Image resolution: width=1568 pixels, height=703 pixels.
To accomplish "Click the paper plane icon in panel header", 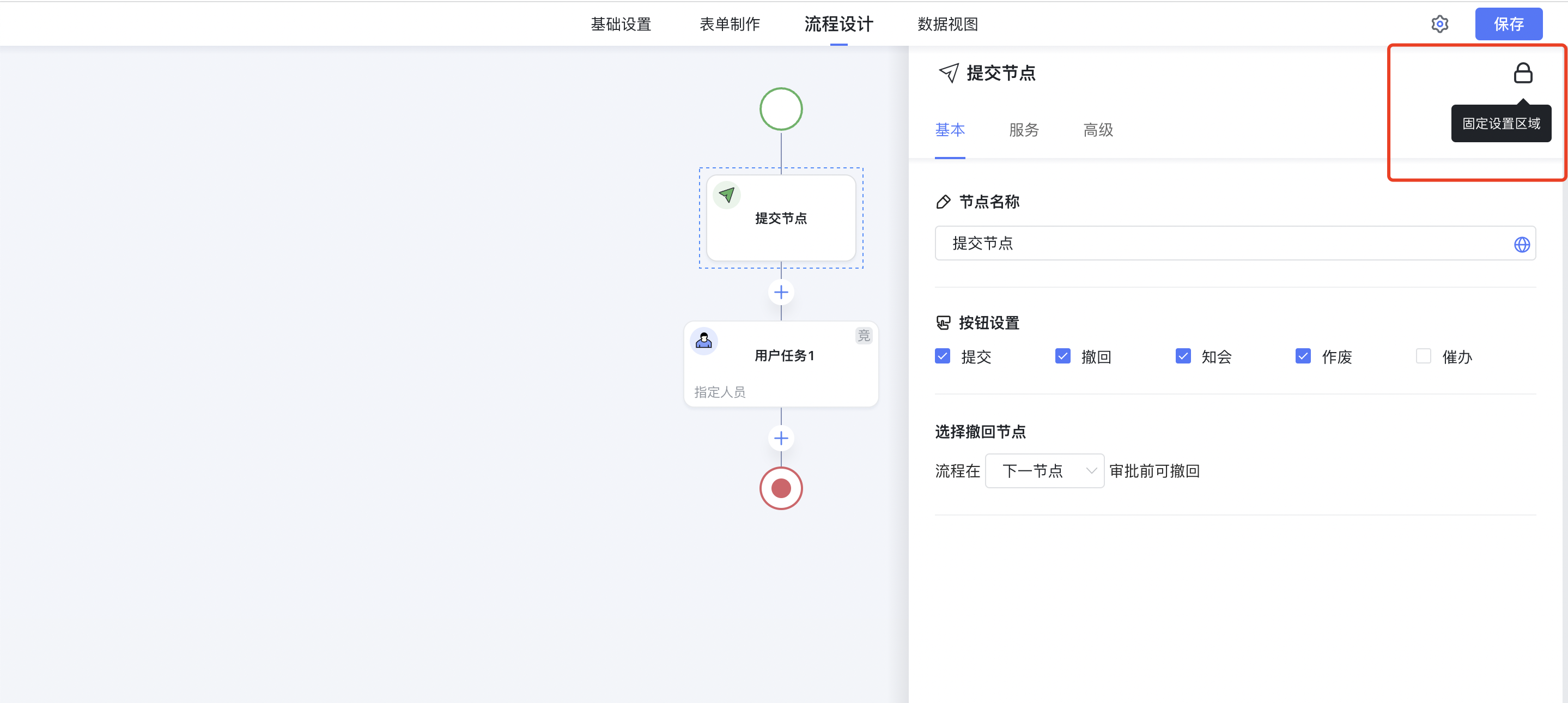I will [949, 73].
